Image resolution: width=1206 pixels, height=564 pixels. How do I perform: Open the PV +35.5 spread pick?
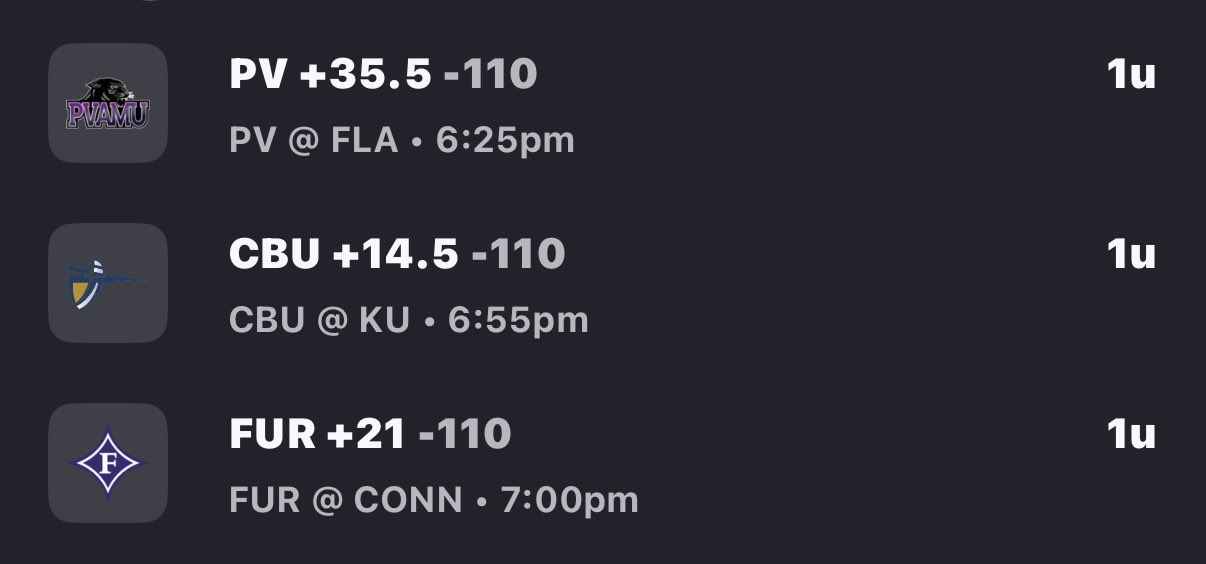point(330,75)
